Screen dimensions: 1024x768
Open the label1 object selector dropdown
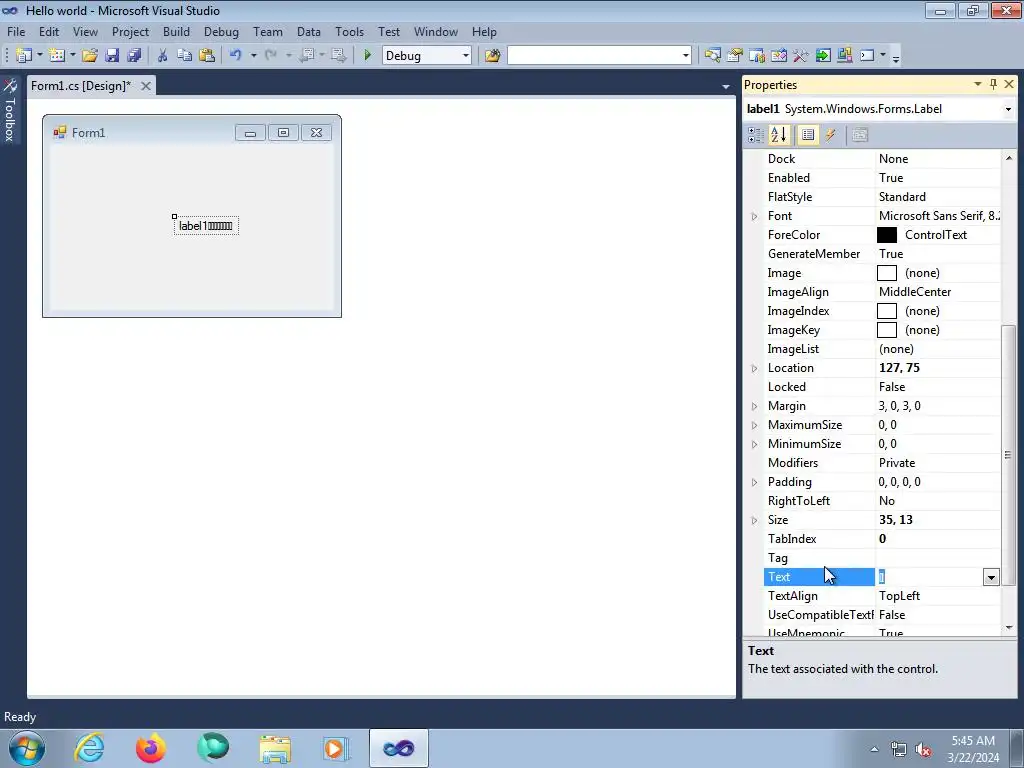1008,109
